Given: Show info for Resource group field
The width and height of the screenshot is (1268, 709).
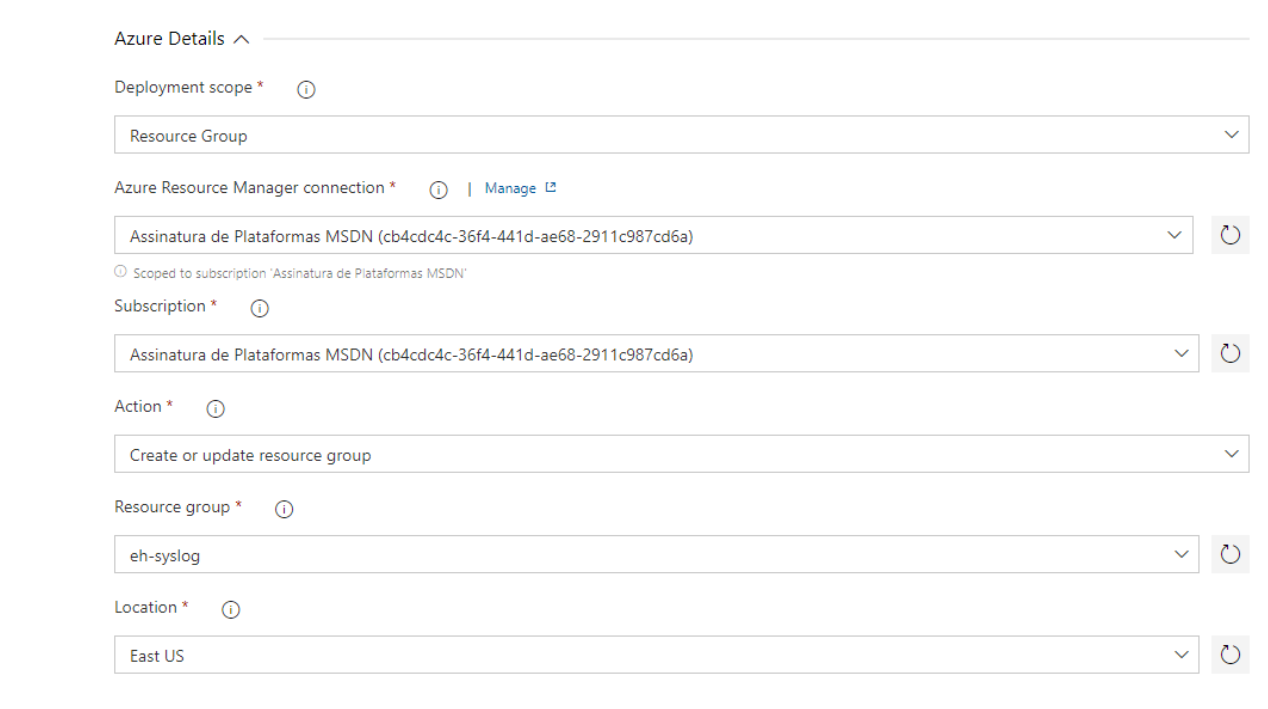Looking at the screenshot, I should [x=284, y=509].
